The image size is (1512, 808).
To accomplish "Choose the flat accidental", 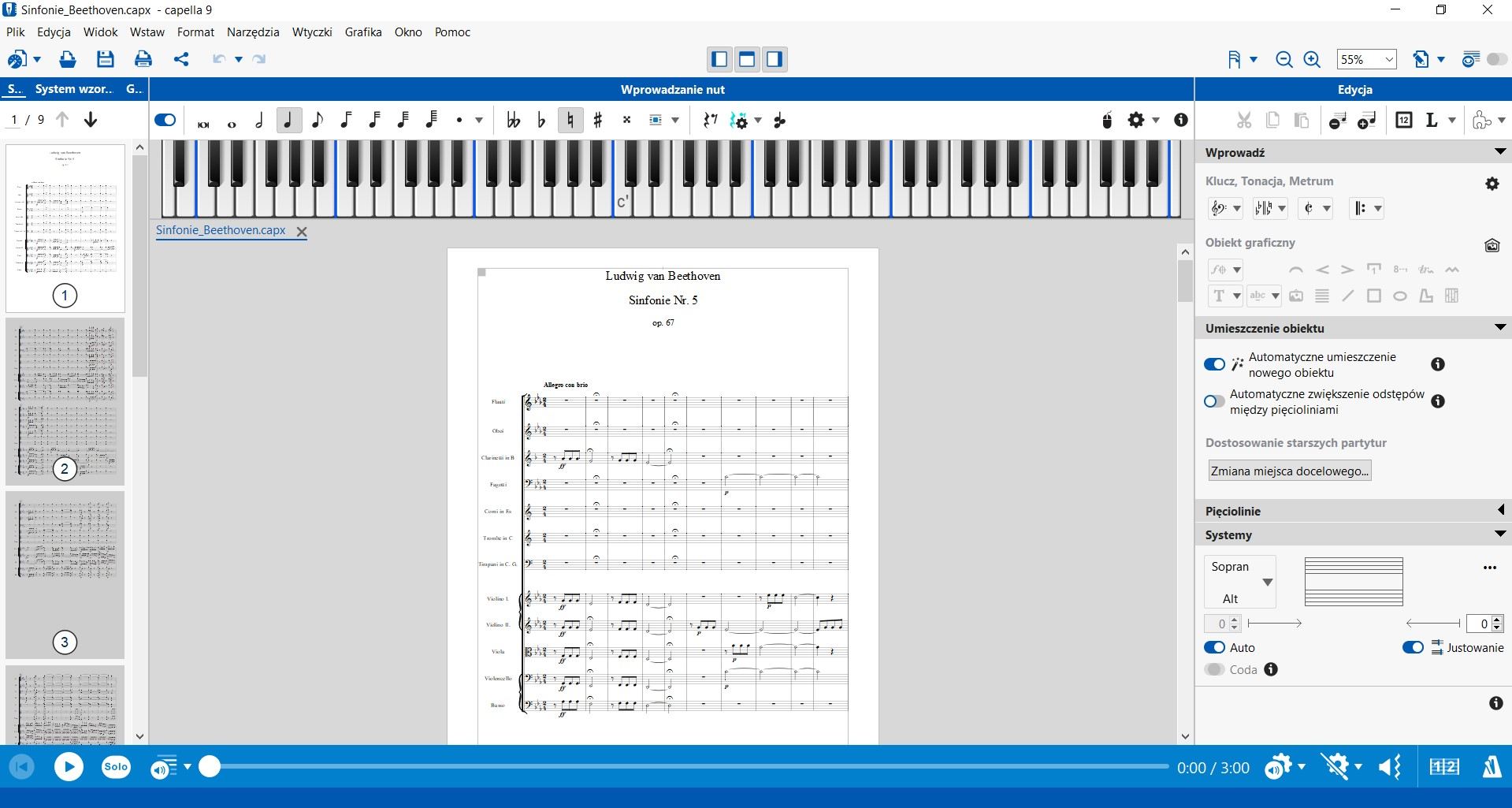I will [541, 121].
